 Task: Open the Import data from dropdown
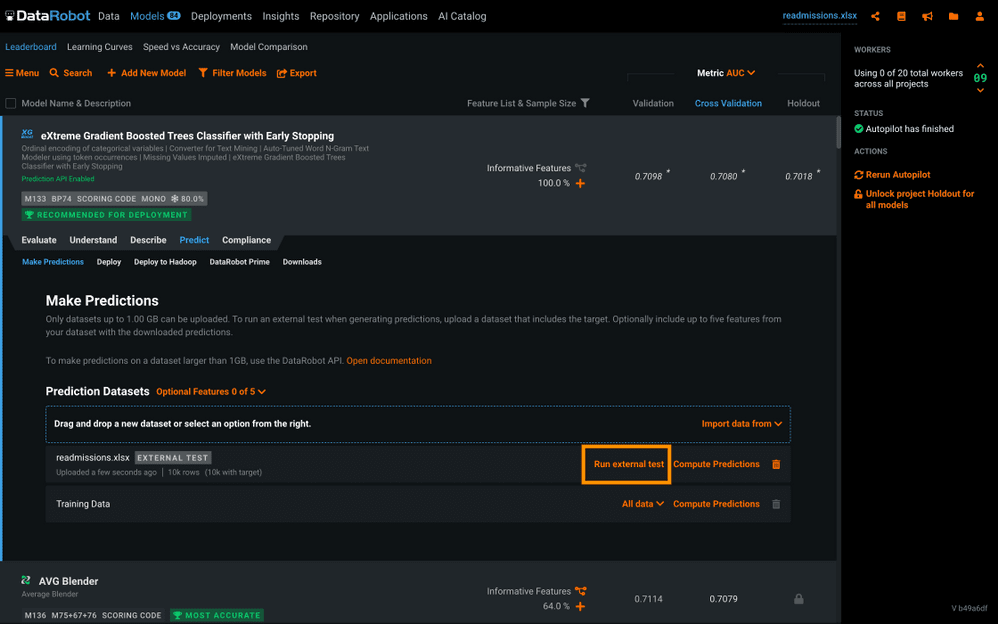tap(741, 424)
